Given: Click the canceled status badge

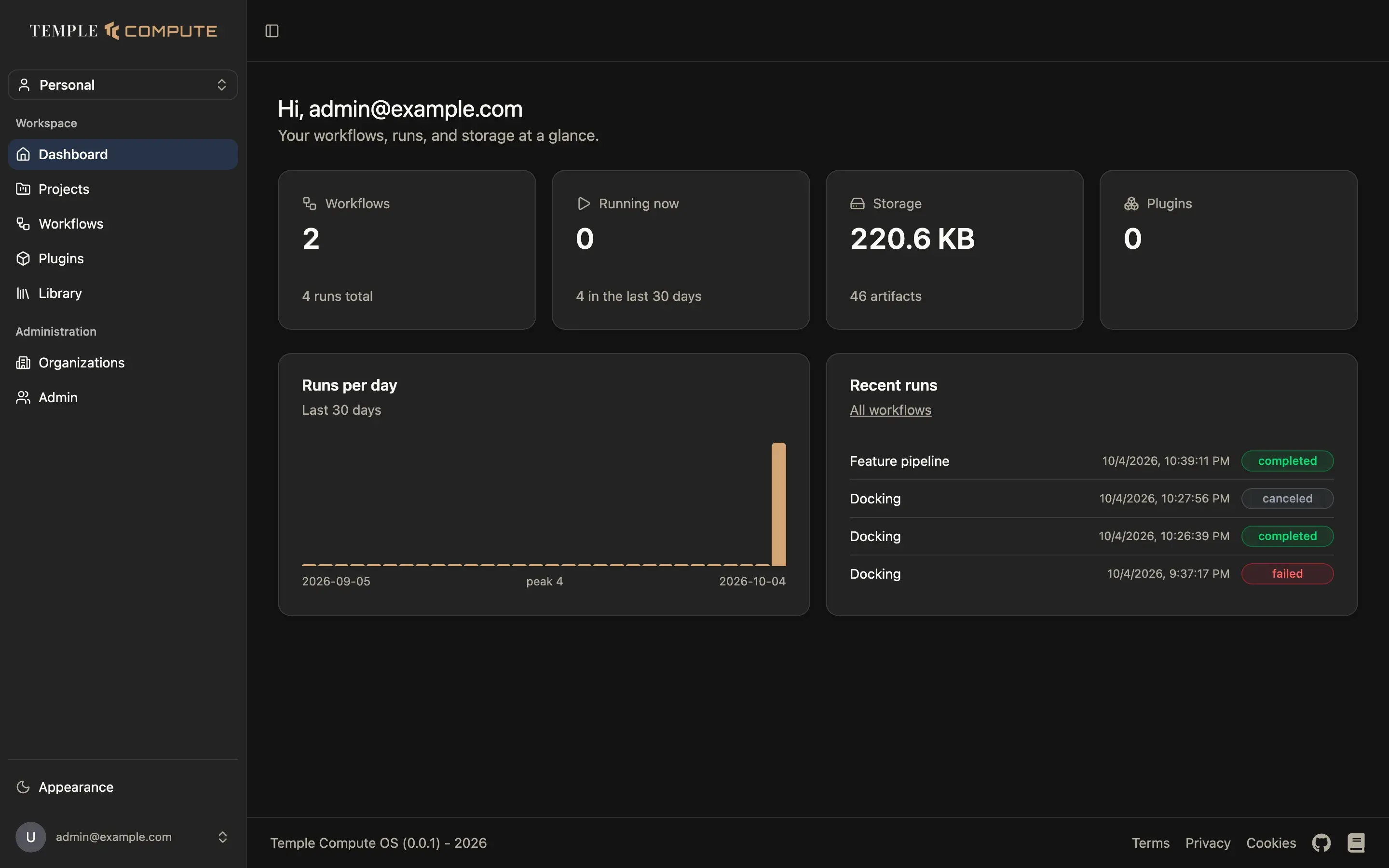Looking at the screenshot, I should click(x=1287, y=498).
